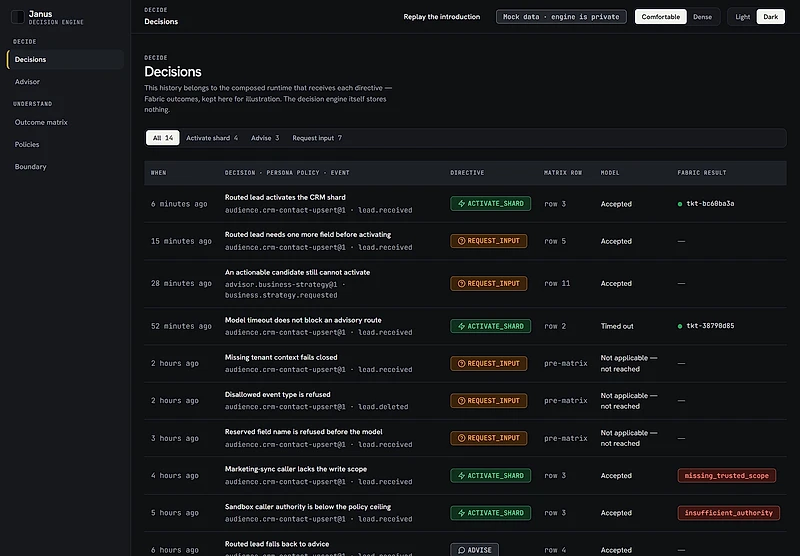Click the DIRECTIVE column header
800x556 pixels.
coord(467,173)
